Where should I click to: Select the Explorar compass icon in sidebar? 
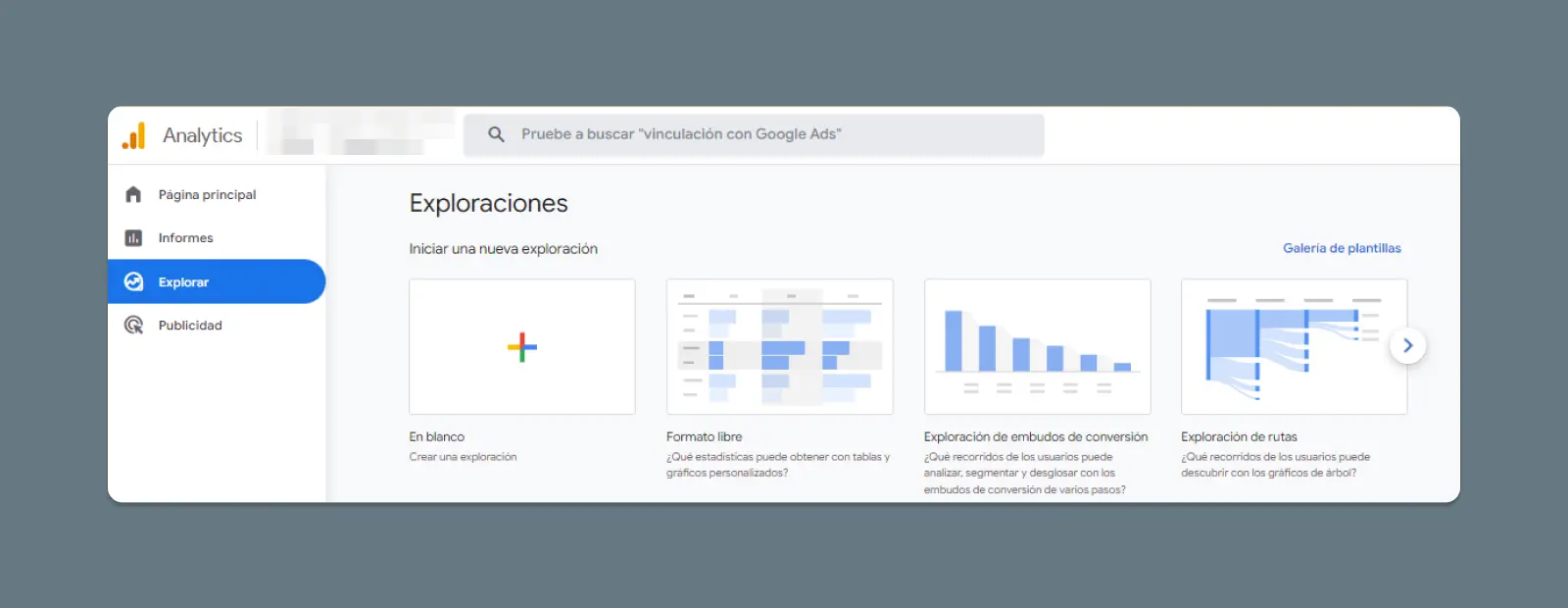coord(133,282)
